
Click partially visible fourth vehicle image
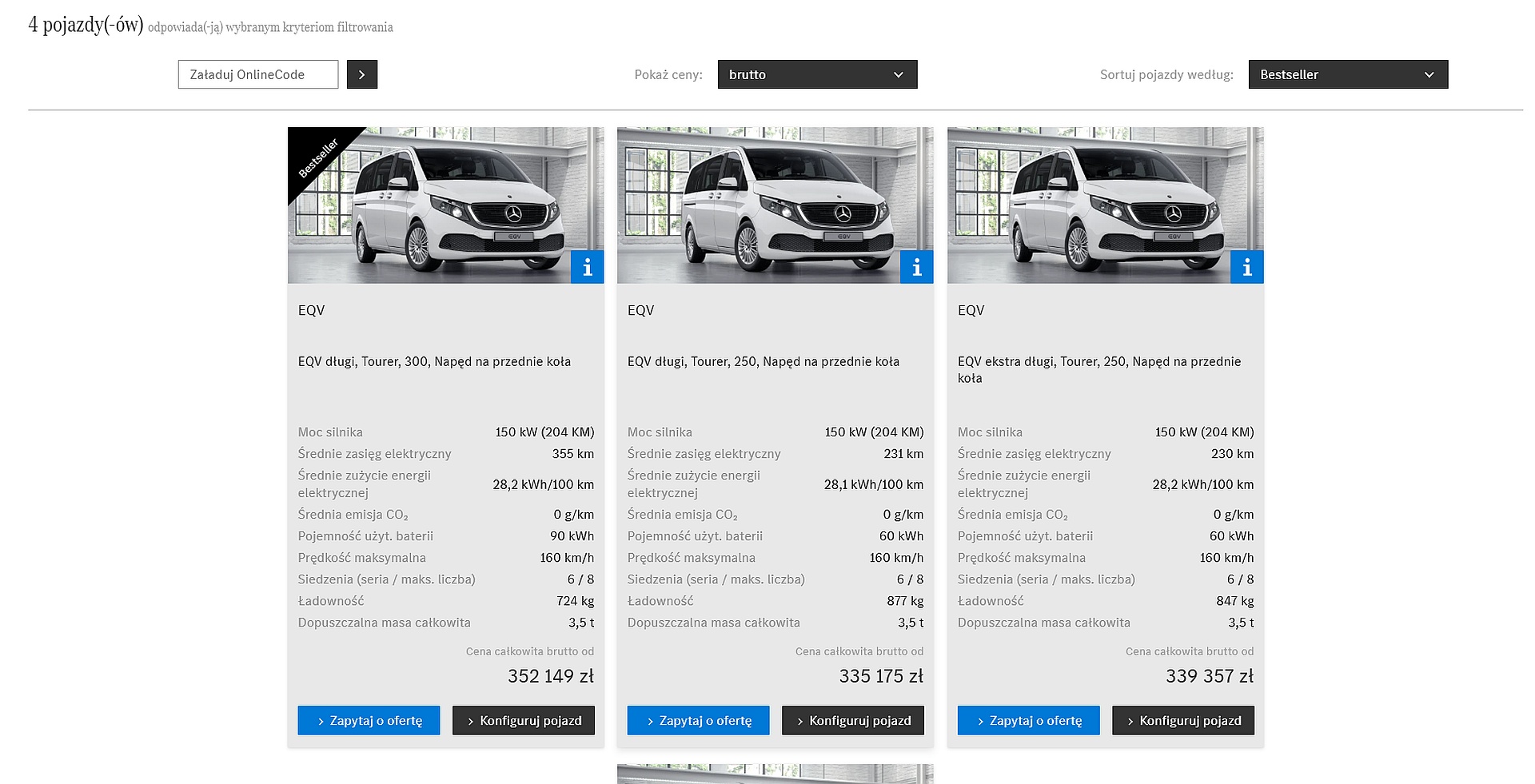click(x=775, y=774)
